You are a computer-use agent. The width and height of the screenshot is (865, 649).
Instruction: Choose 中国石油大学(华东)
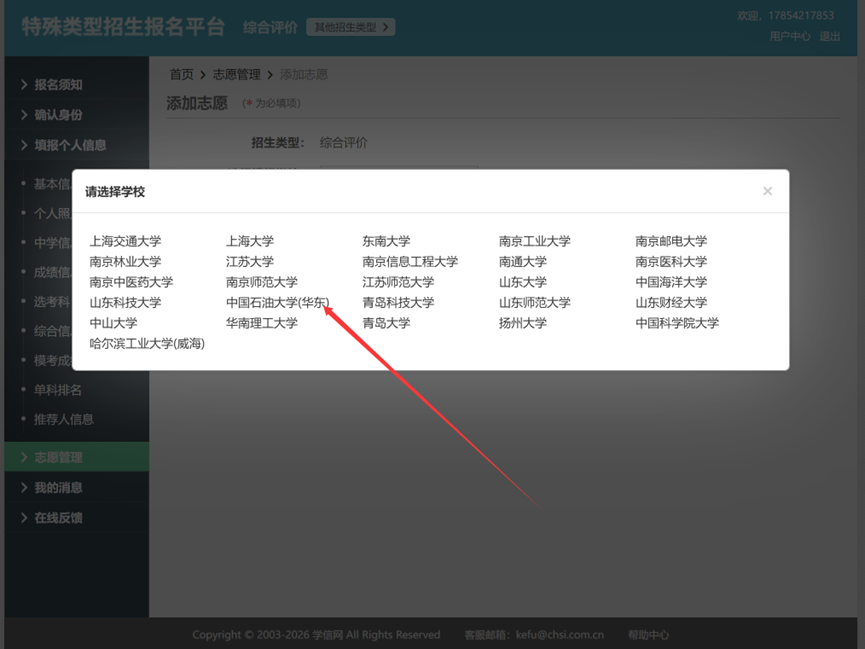click(277, 302)
